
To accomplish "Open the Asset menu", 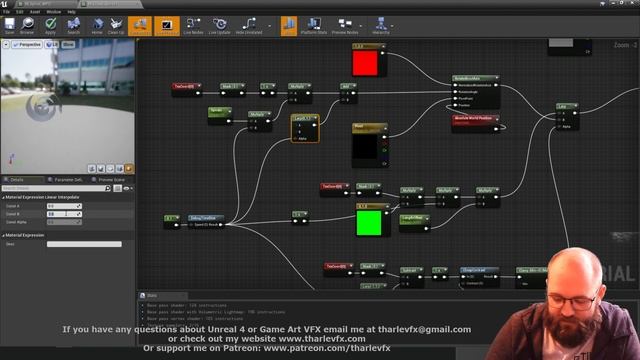I will pos(35,12).
